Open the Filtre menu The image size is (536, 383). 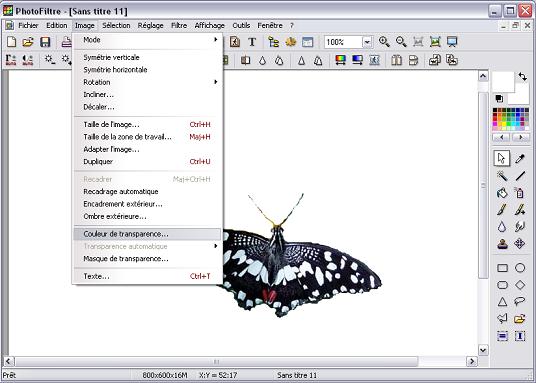(x=179, y=25)
